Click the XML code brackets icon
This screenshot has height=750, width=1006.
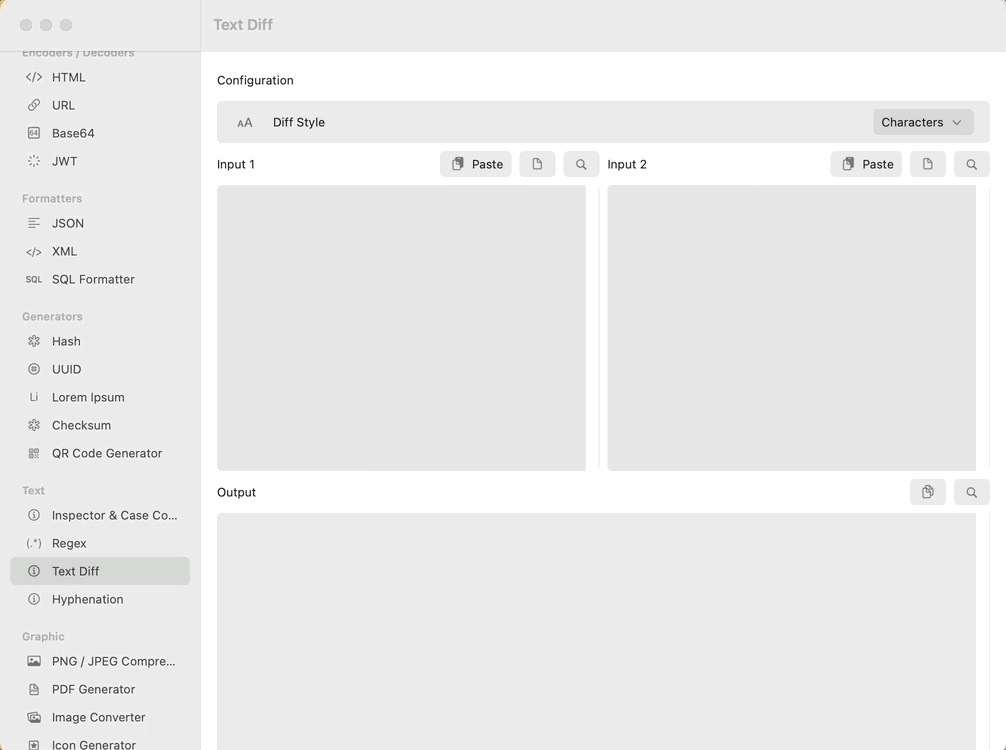34,251
